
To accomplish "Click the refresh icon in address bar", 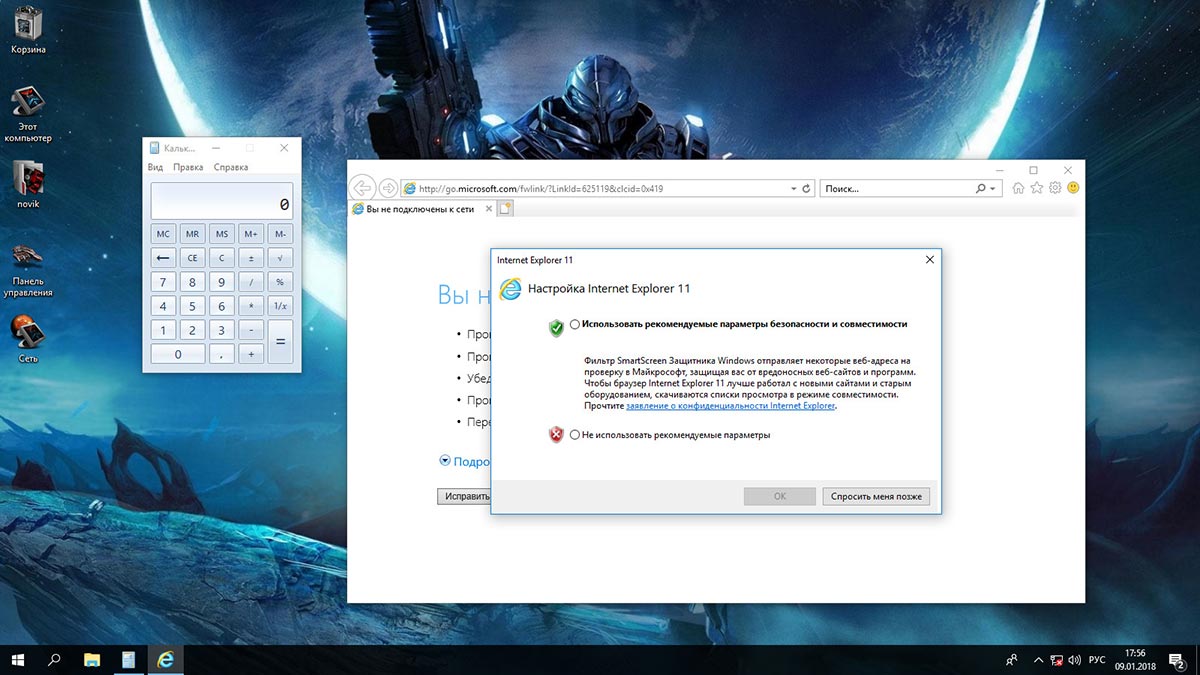I will [x=807, y=188].
